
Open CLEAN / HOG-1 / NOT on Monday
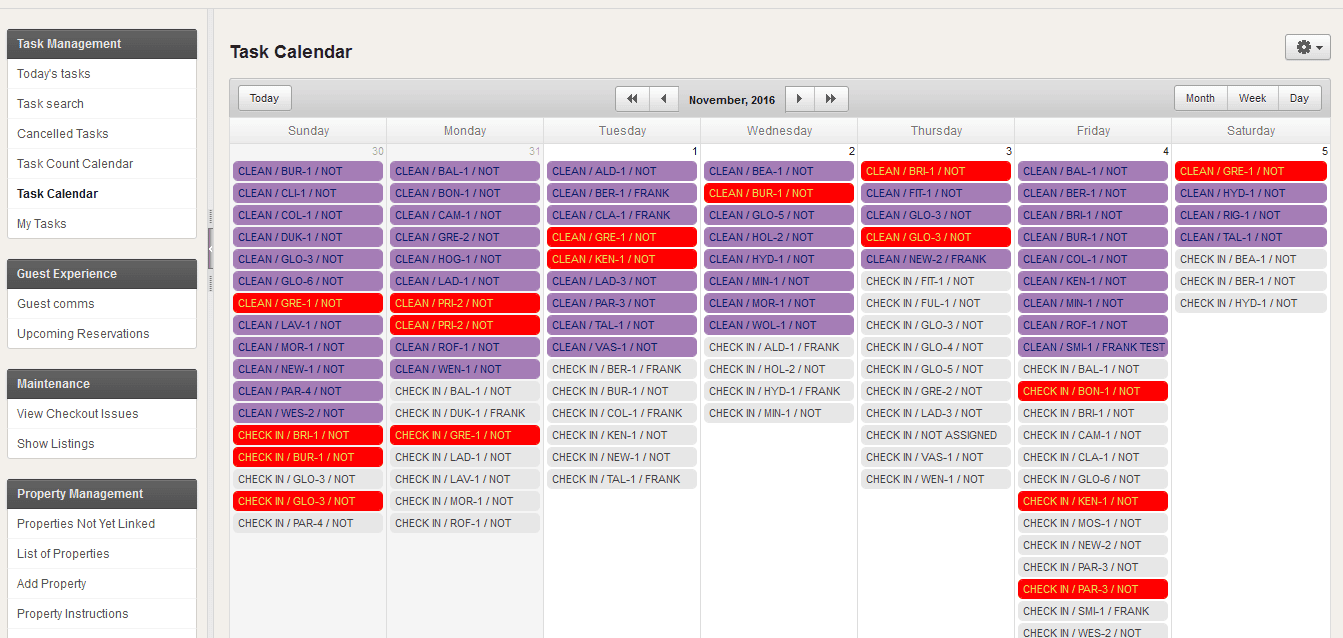pos(465,259)
